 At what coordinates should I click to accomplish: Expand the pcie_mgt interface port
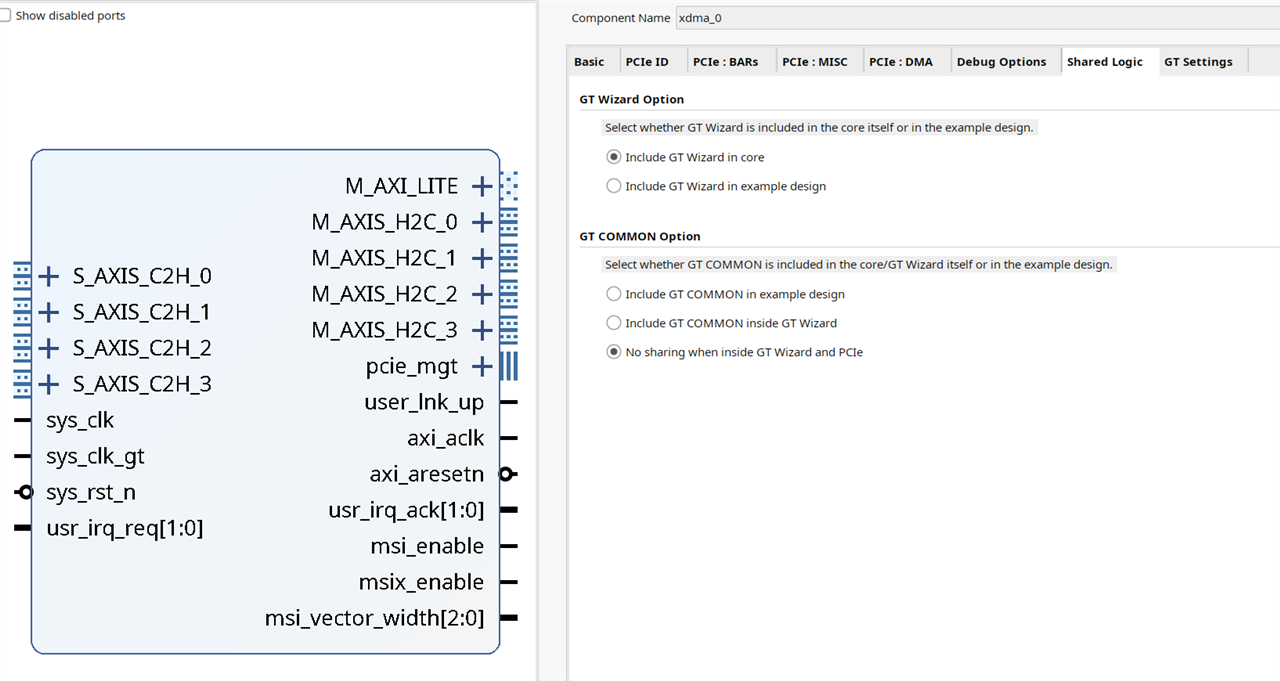[x=482, y=366]
